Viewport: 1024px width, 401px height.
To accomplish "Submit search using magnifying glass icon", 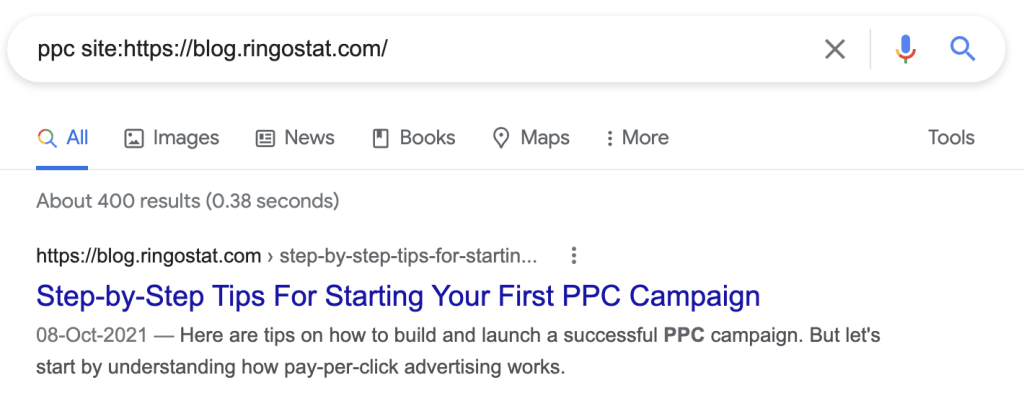I will [962, 49].
